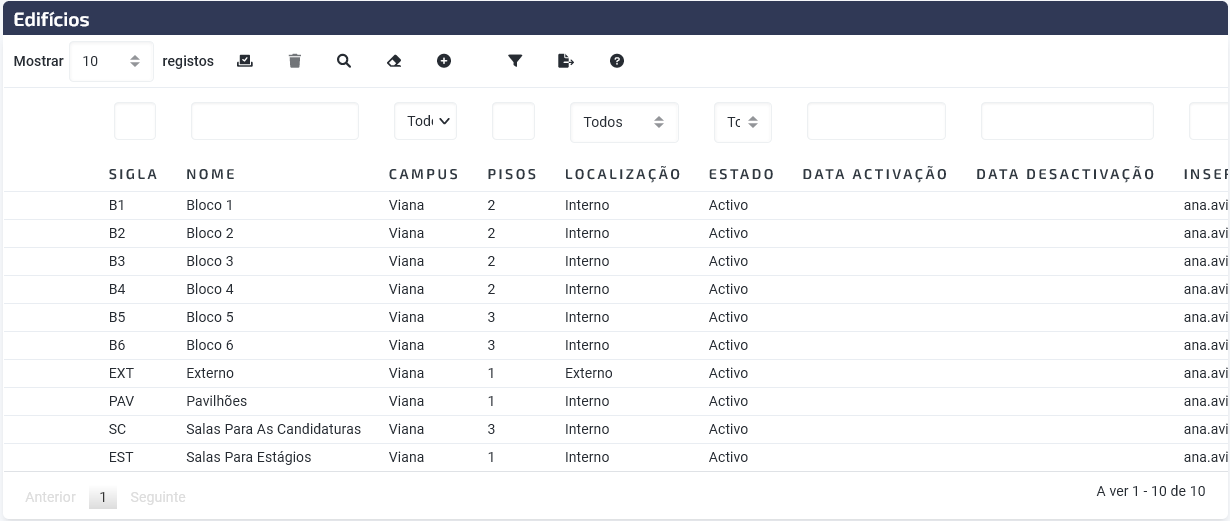Go to Seguinte page

pos(158,497)
